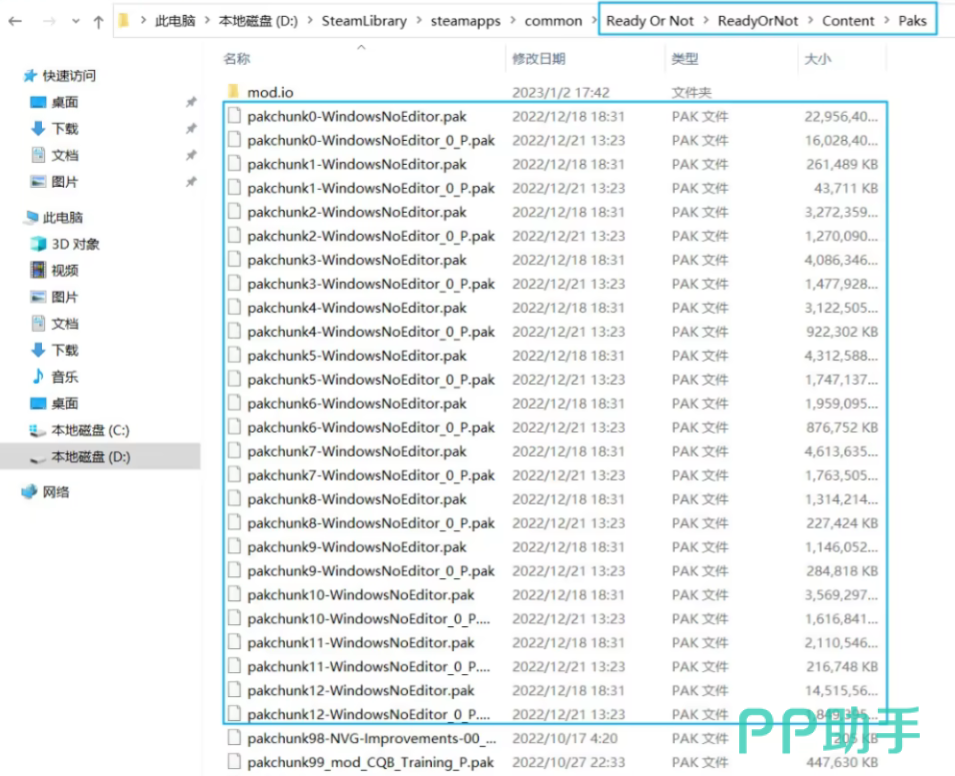Open Videos folder icon under This PC

point(38,270)
